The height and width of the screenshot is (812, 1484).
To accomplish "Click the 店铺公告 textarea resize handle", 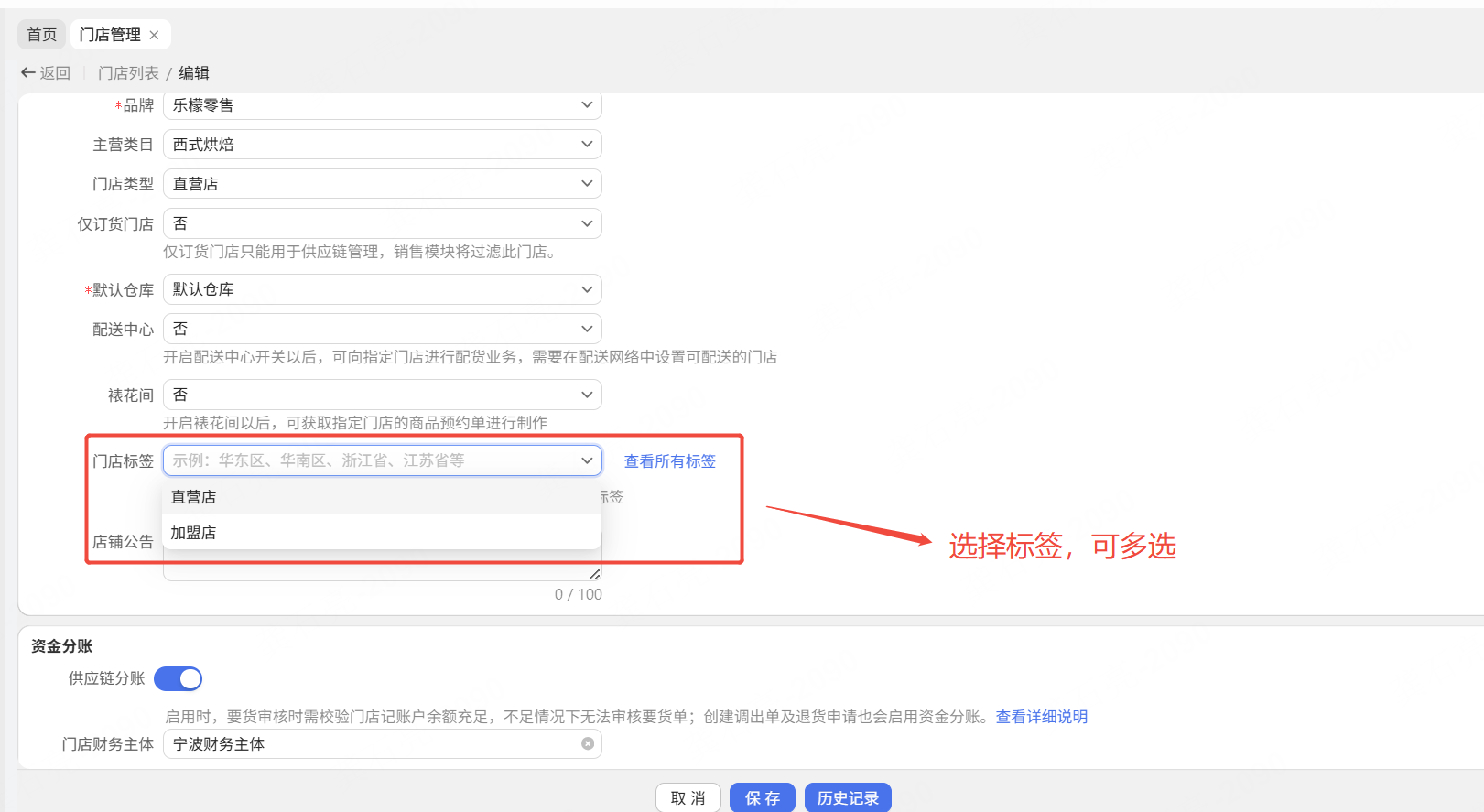I will click(595, 574).
